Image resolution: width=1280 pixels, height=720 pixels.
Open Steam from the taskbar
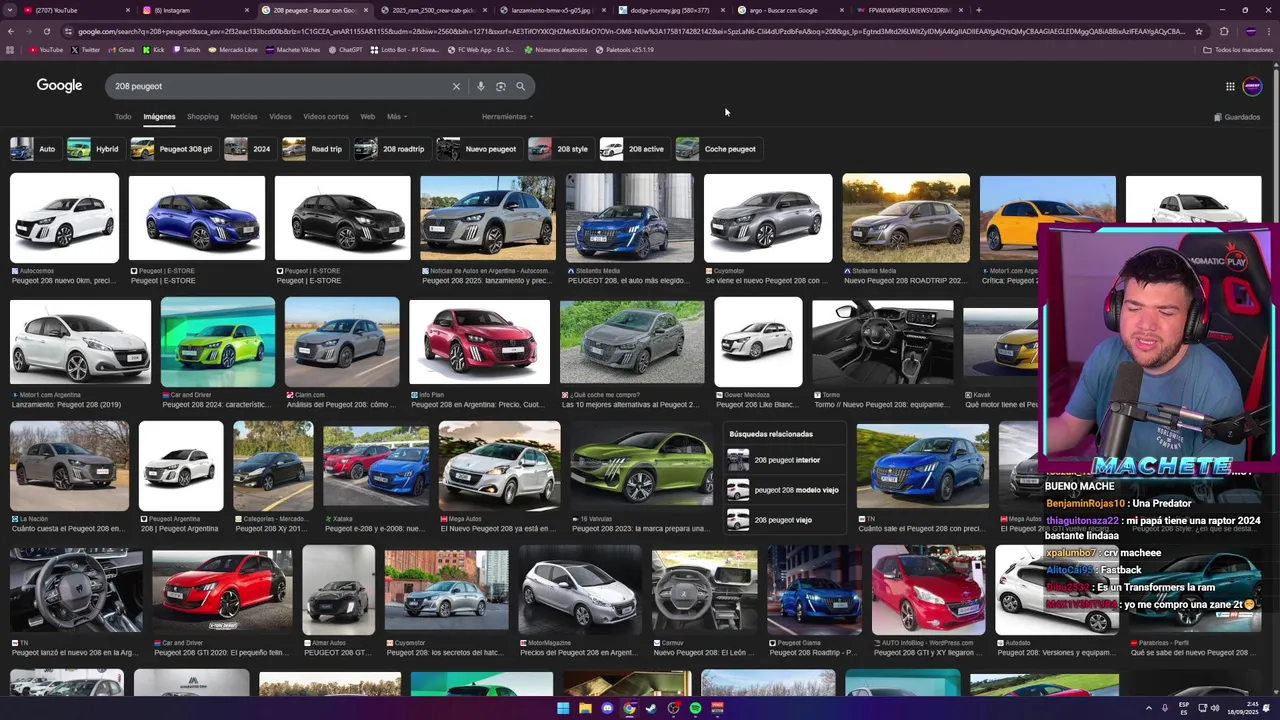[651, 708]
